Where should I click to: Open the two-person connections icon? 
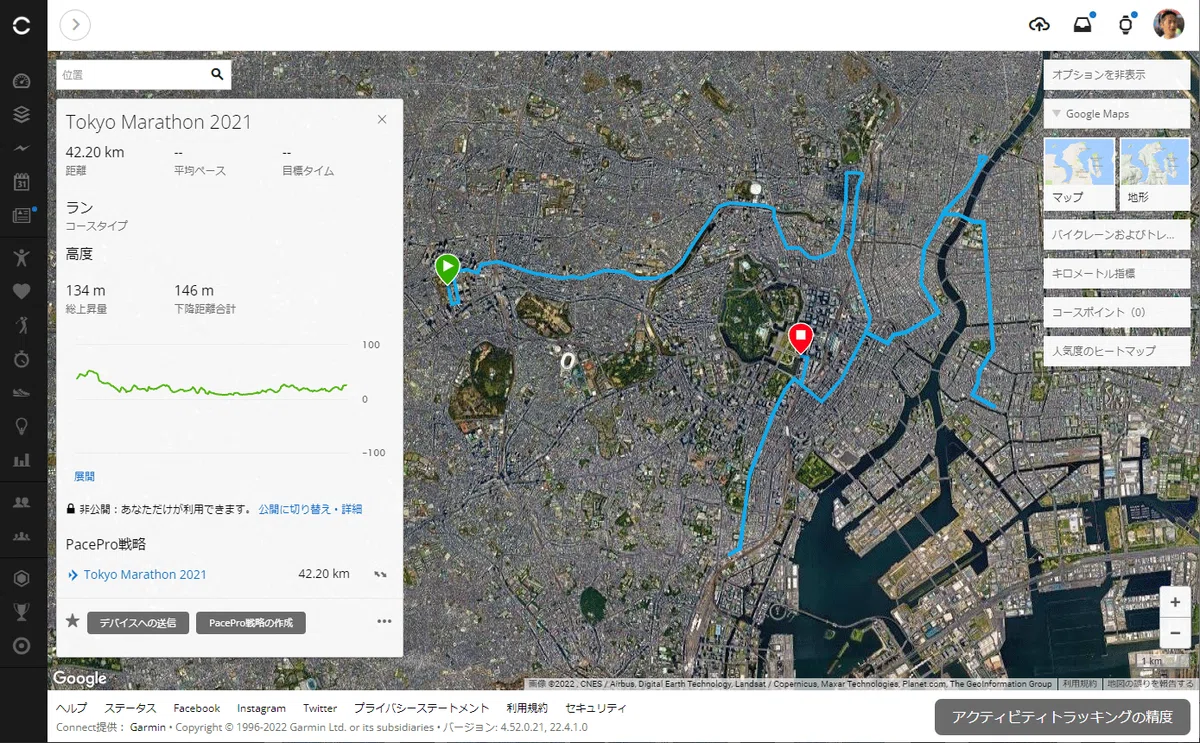pyautogui.click(x=21, y=502)
